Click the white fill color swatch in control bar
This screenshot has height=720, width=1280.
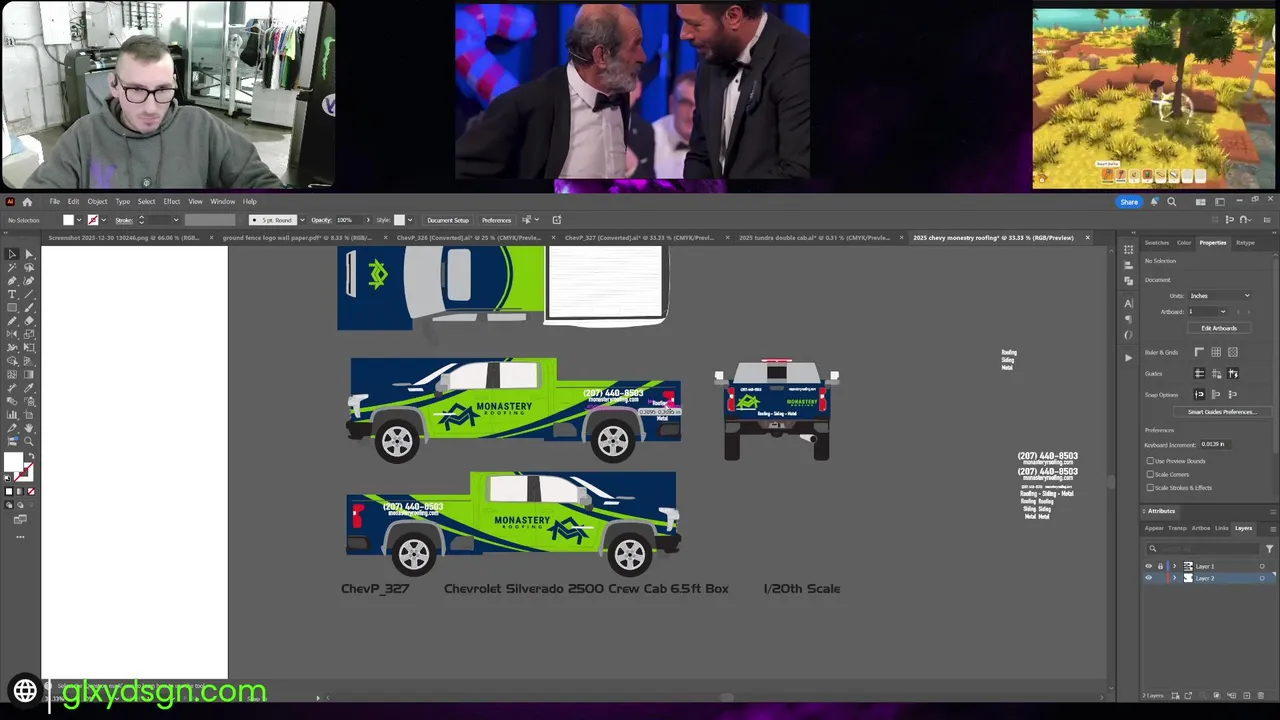coord(68,220)
